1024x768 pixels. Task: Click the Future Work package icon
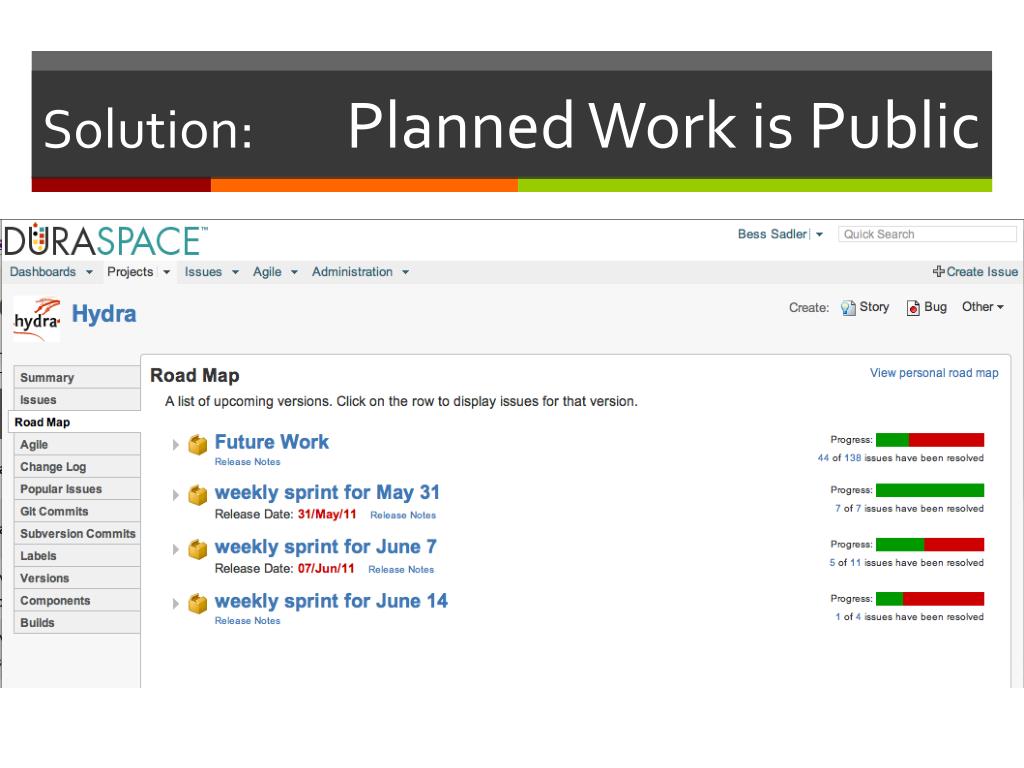tap(197, 444)
